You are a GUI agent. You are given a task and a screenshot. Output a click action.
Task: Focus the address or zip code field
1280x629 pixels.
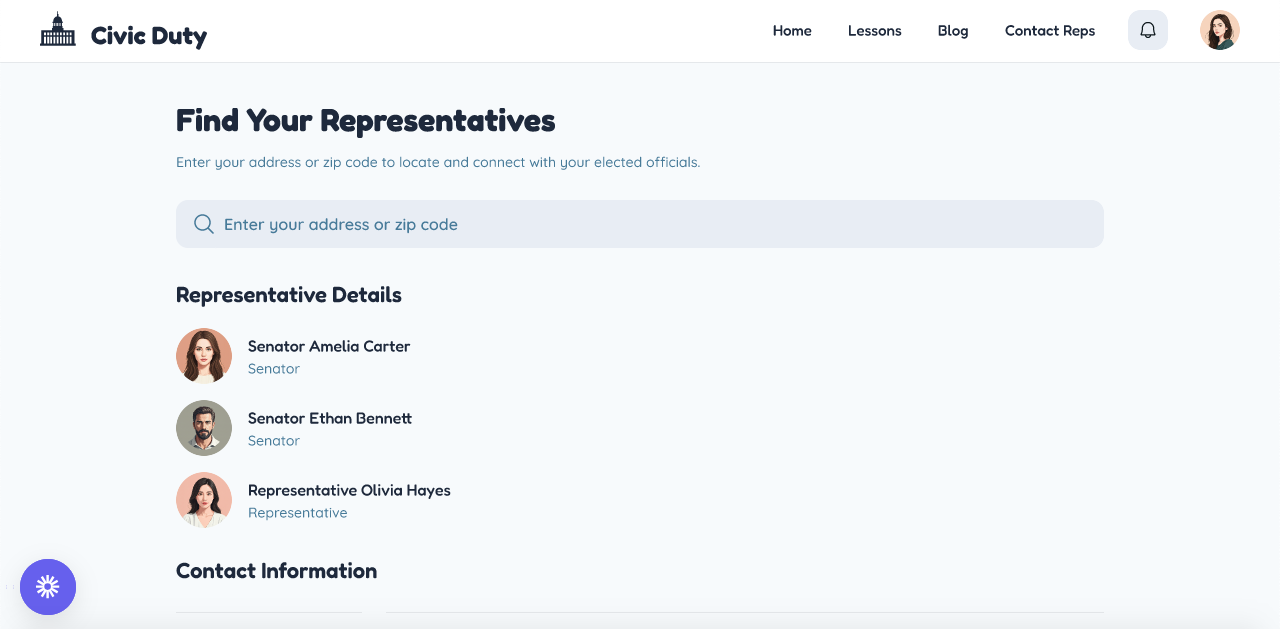click(x=640, y=224)
